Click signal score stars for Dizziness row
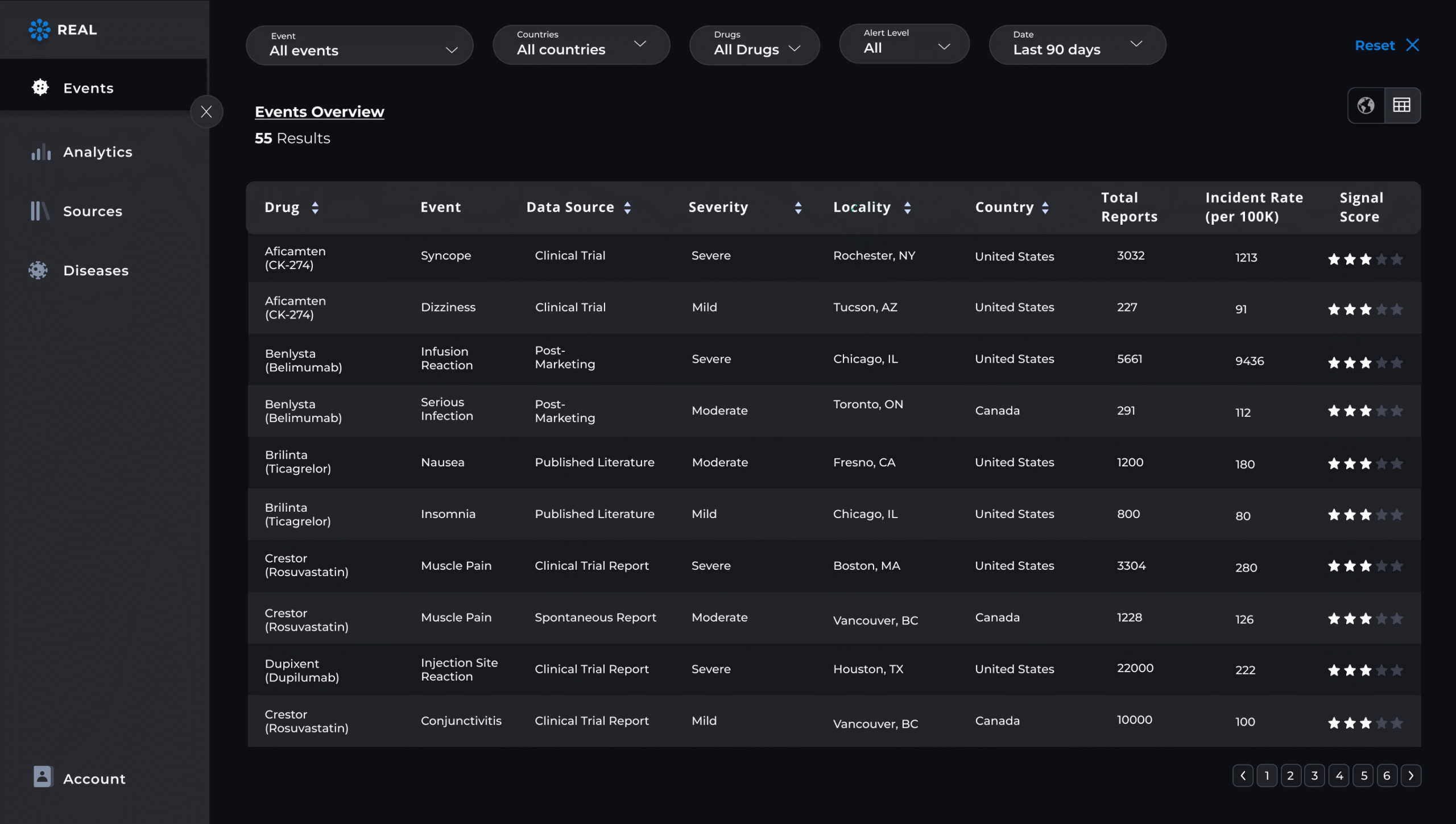Viewport: 1456px width, 824px height. (x=1365, y=309)
